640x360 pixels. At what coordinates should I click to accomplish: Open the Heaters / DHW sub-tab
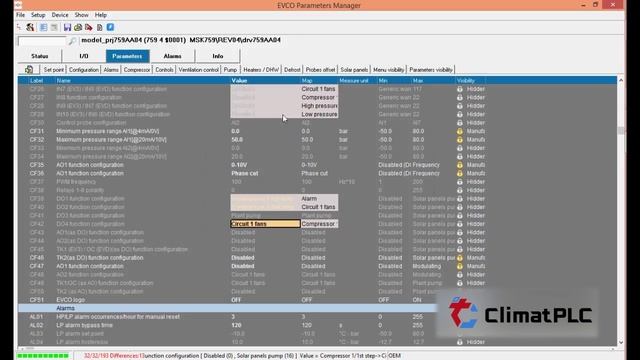tap(261, 70)
